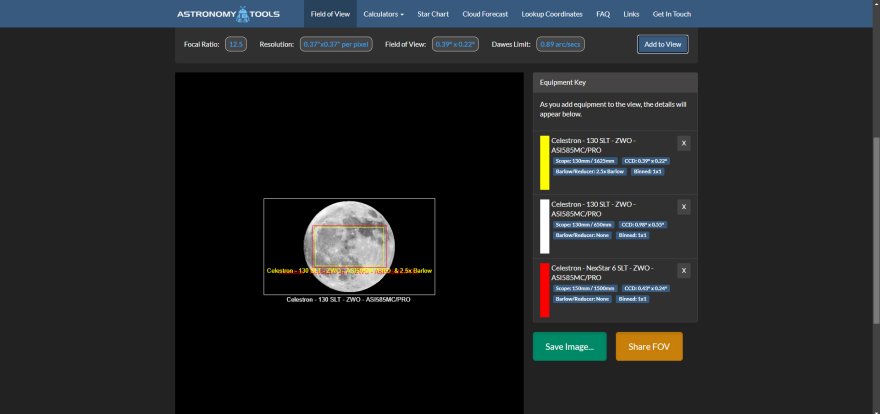Image resolution: width=880 pixels, height=414 pixels.
Task: Open the Field of View tab
Action: point(330,15)
